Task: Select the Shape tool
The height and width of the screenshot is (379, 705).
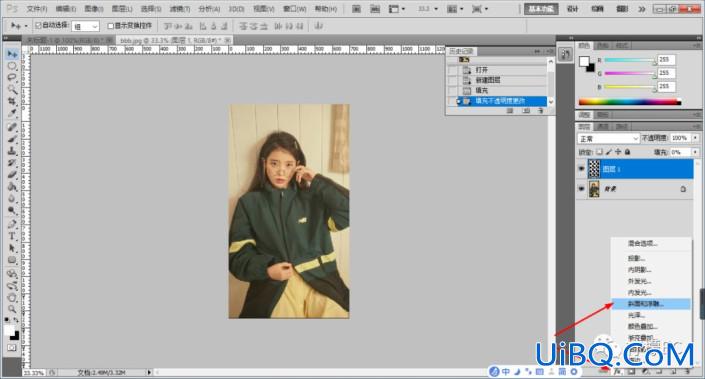Action: pyautogui.click(x=12, y=260)
